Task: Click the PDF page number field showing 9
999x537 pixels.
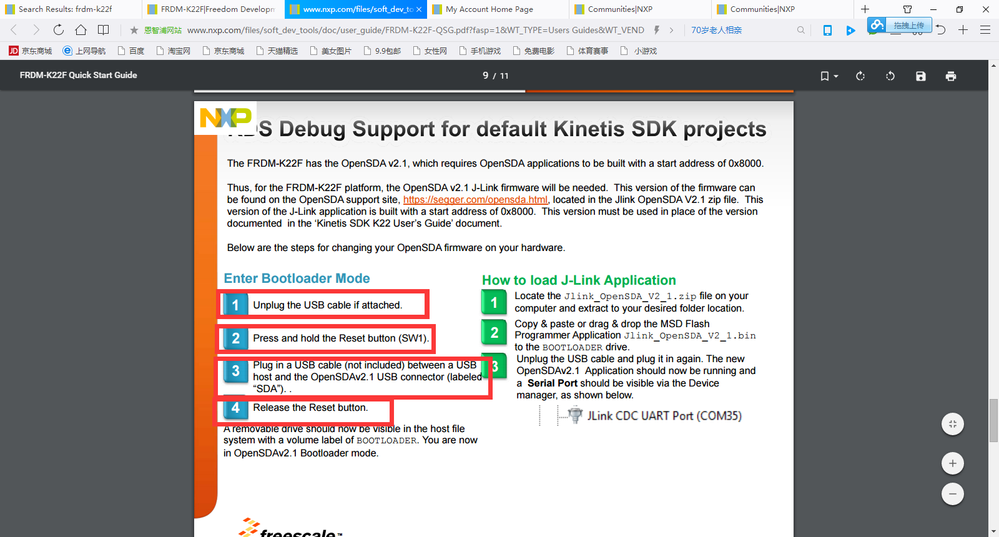Action: pos(485,75)
